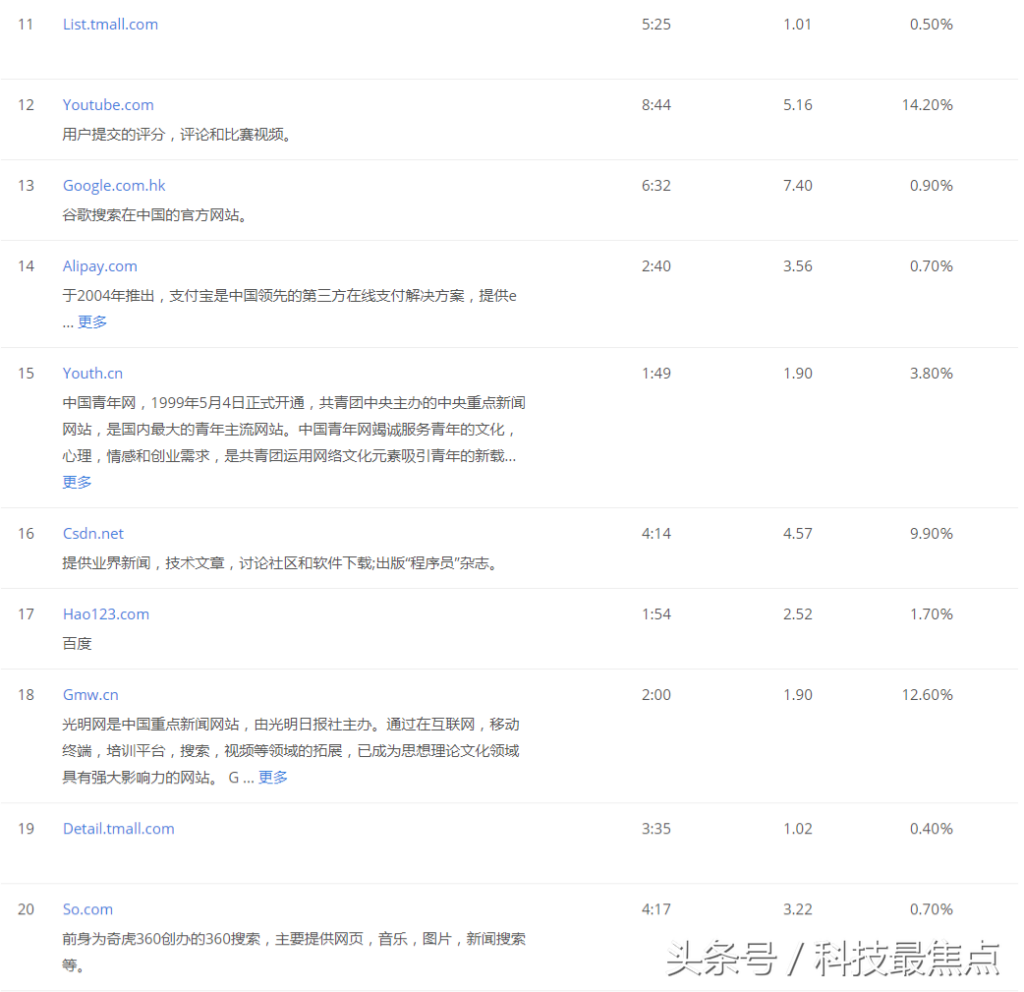Viewport: 1024px width, 992px height.
Task: Open the So.com link
Action: pos(88,909)
